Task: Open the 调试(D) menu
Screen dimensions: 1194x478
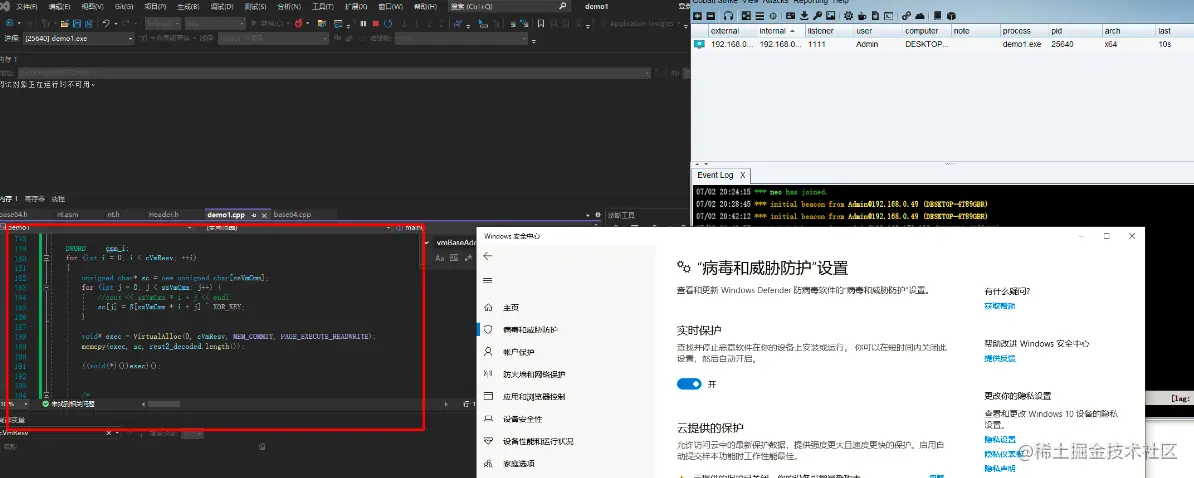Action: click(222, 6)
